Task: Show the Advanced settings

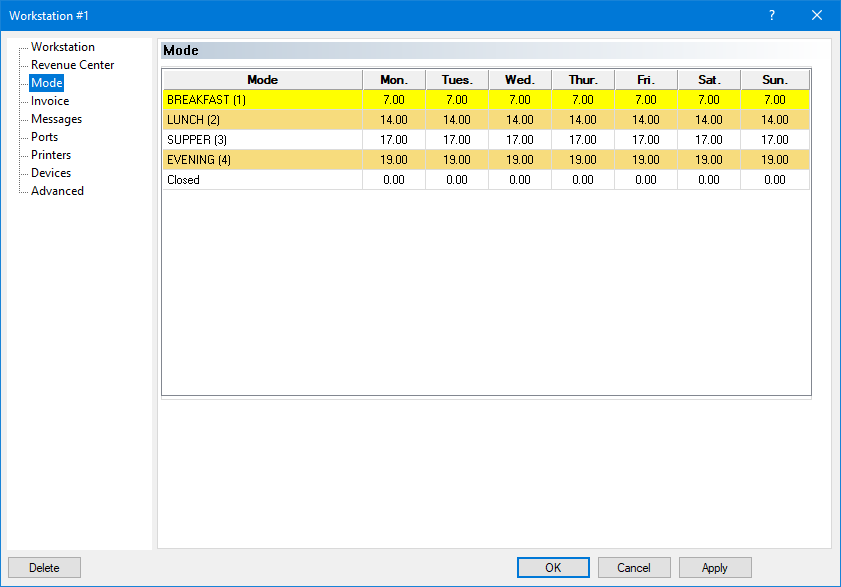Action: pos(57,191)
